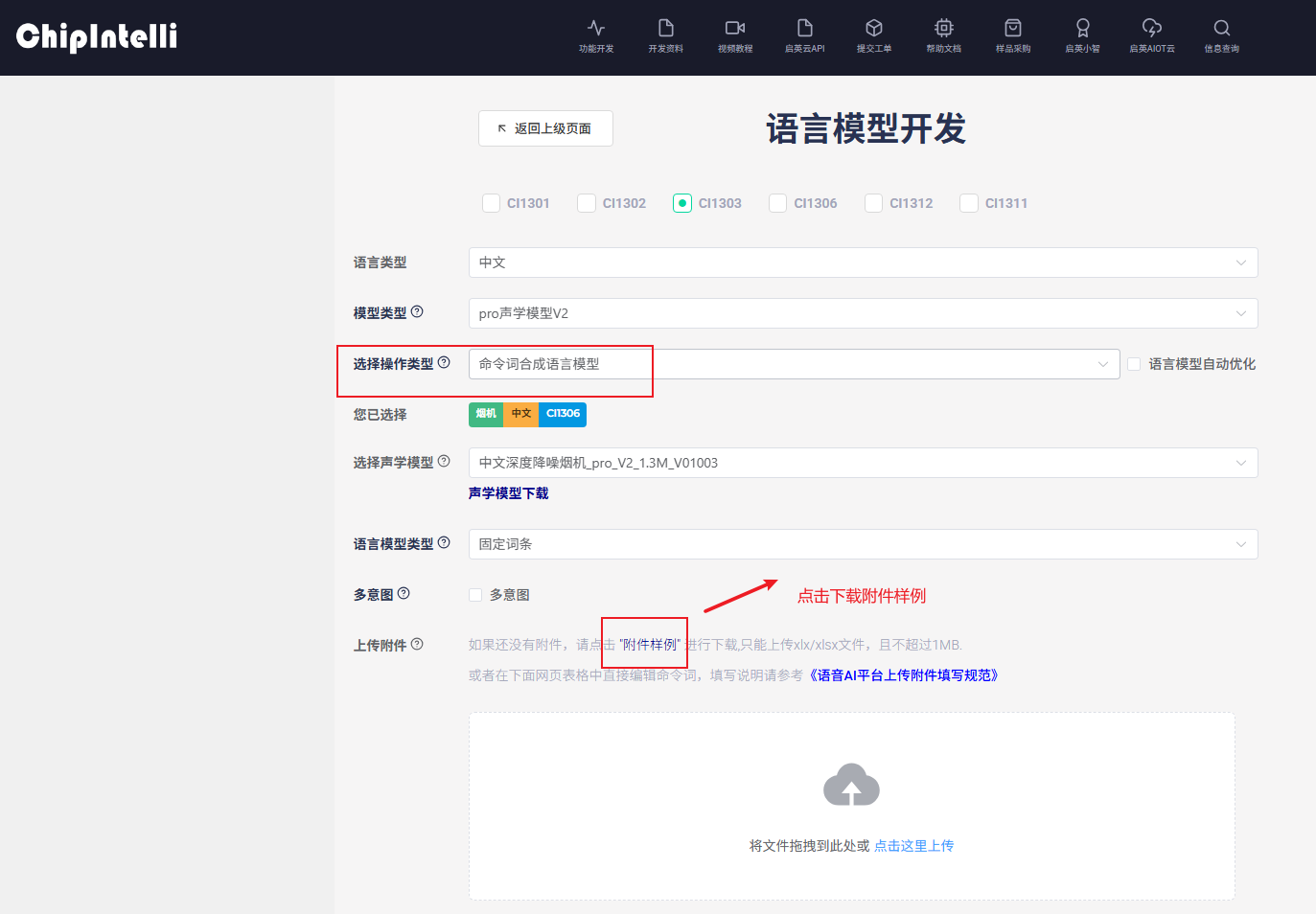Viewport: 1316px width, 914px height.
Task: Open the 功能开发 pulse icon
Action: pos(596,28)
